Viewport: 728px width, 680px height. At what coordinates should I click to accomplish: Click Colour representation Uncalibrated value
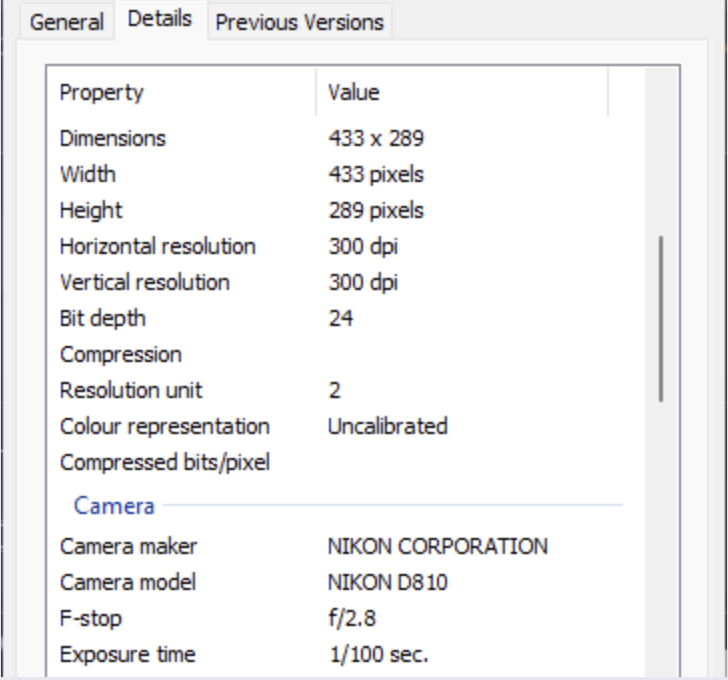(x=387, y=426)
